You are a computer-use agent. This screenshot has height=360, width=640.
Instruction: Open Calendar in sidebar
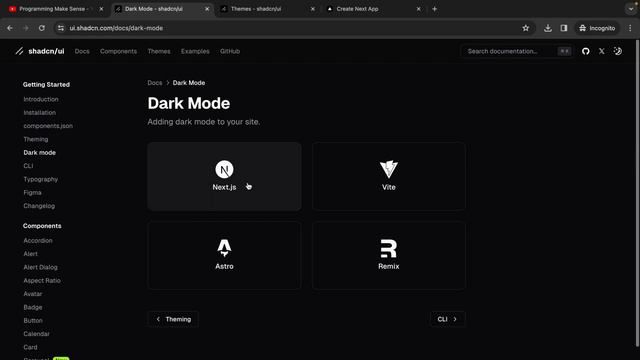[36, 333]
